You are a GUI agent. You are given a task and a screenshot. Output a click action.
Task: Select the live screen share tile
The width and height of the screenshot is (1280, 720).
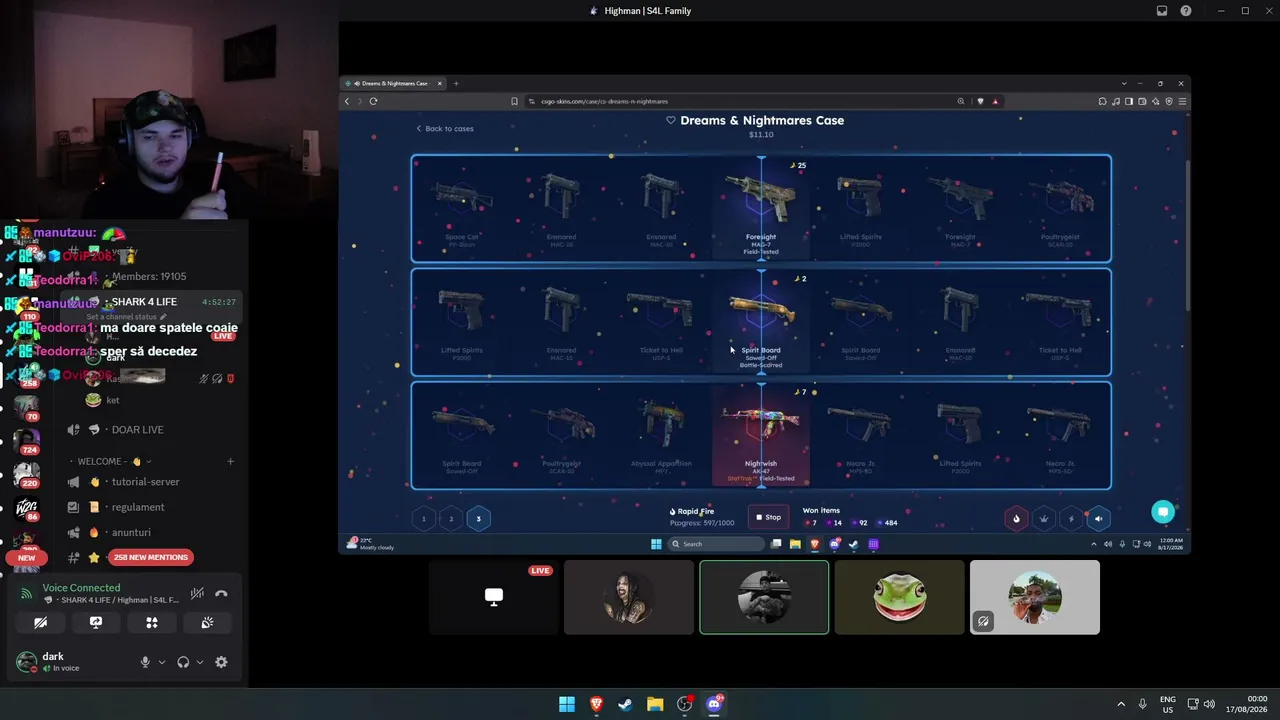494,597
